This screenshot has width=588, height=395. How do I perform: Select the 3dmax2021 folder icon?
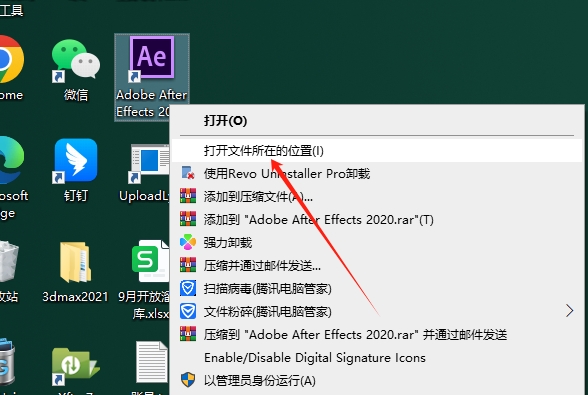(75, 262)
